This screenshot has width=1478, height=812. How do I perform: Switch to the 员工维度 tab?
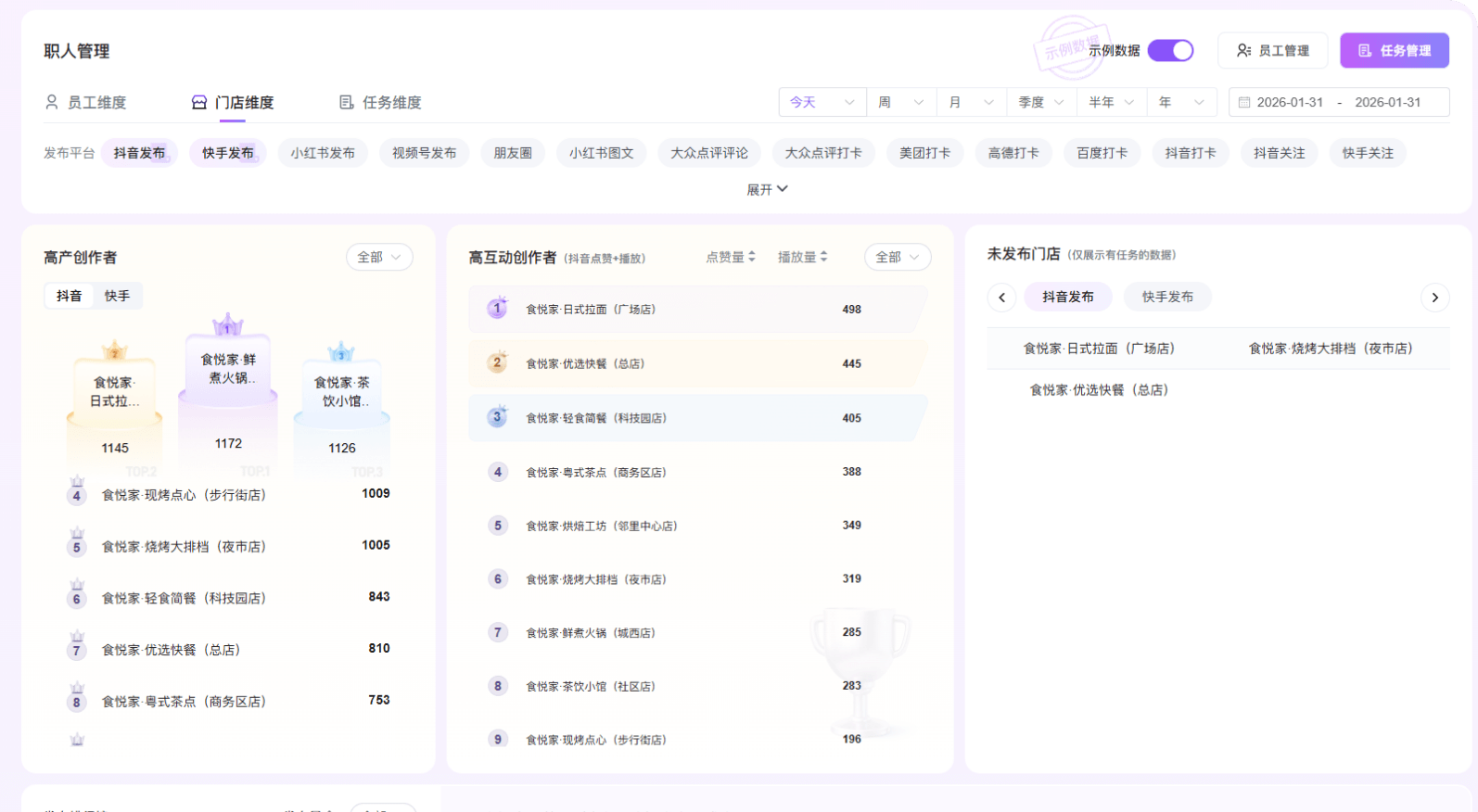pyautogui.click(x=85, y=103)
